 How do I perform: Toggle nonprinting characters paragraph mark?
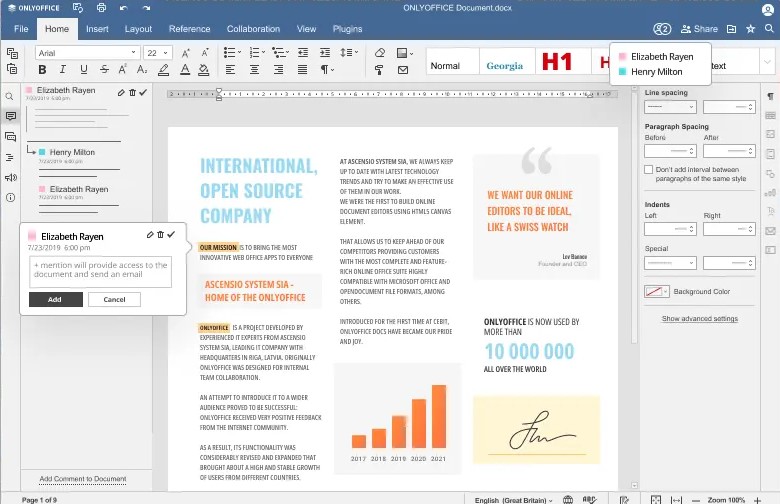coord(326,70)
